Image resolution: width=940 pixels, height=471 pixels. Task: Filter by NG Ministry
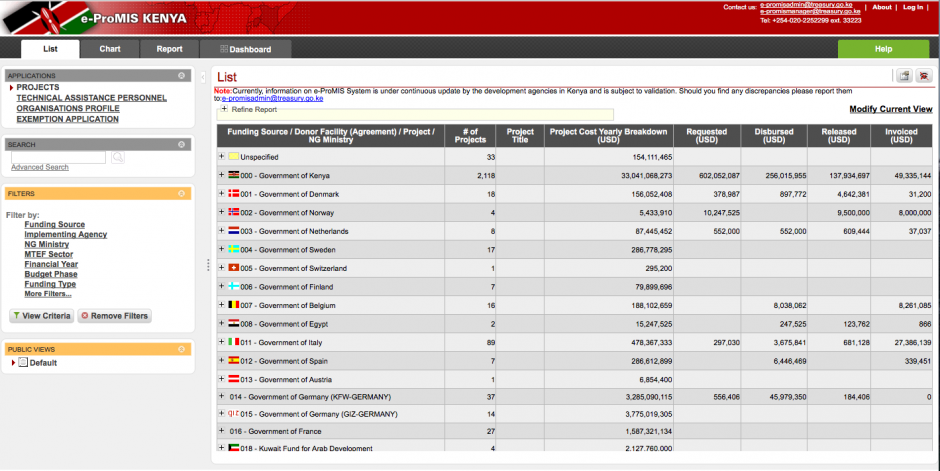click(47, 244)
